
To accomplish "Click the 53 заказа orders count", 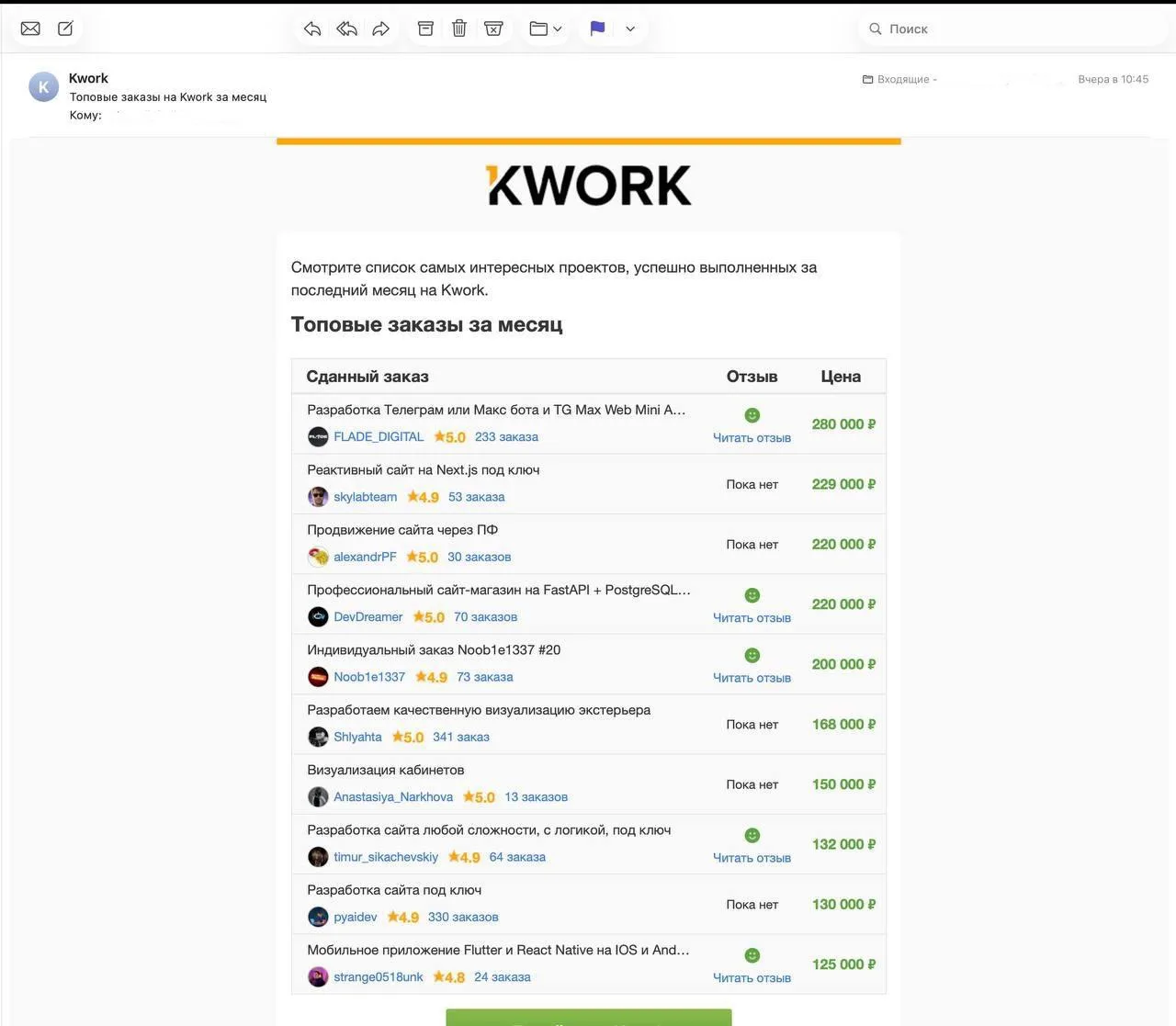I will [x=477, y=497].
